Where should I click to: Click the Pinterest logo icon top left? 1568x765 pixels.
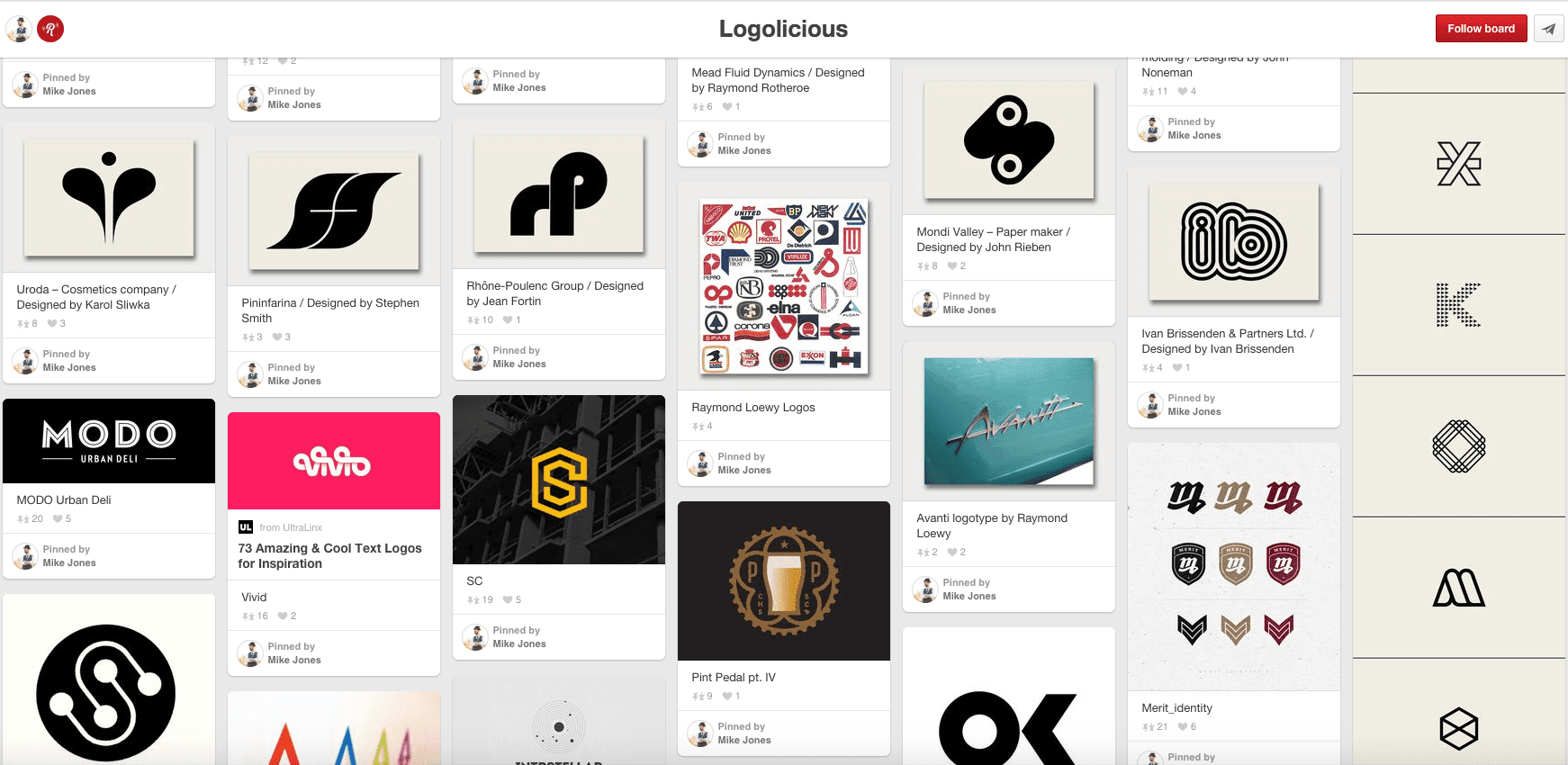pos(51,28)
